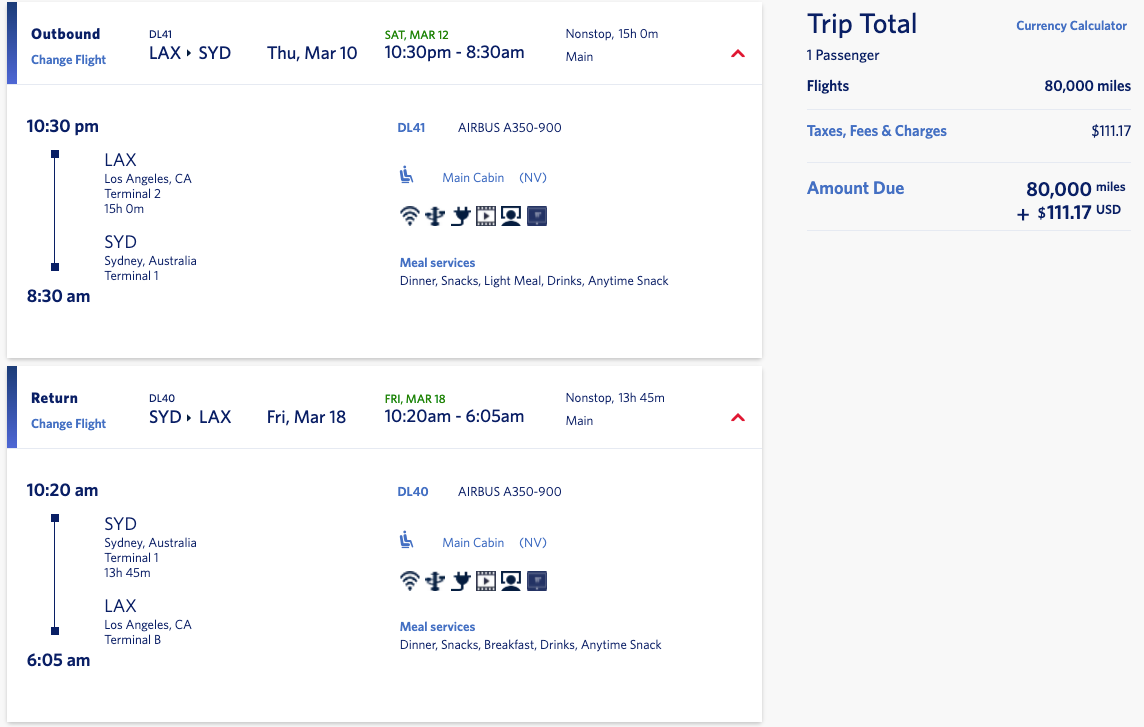
Task: Click Change Flight under Outbound
Action: pyautogui.click(x=68, y=60)
